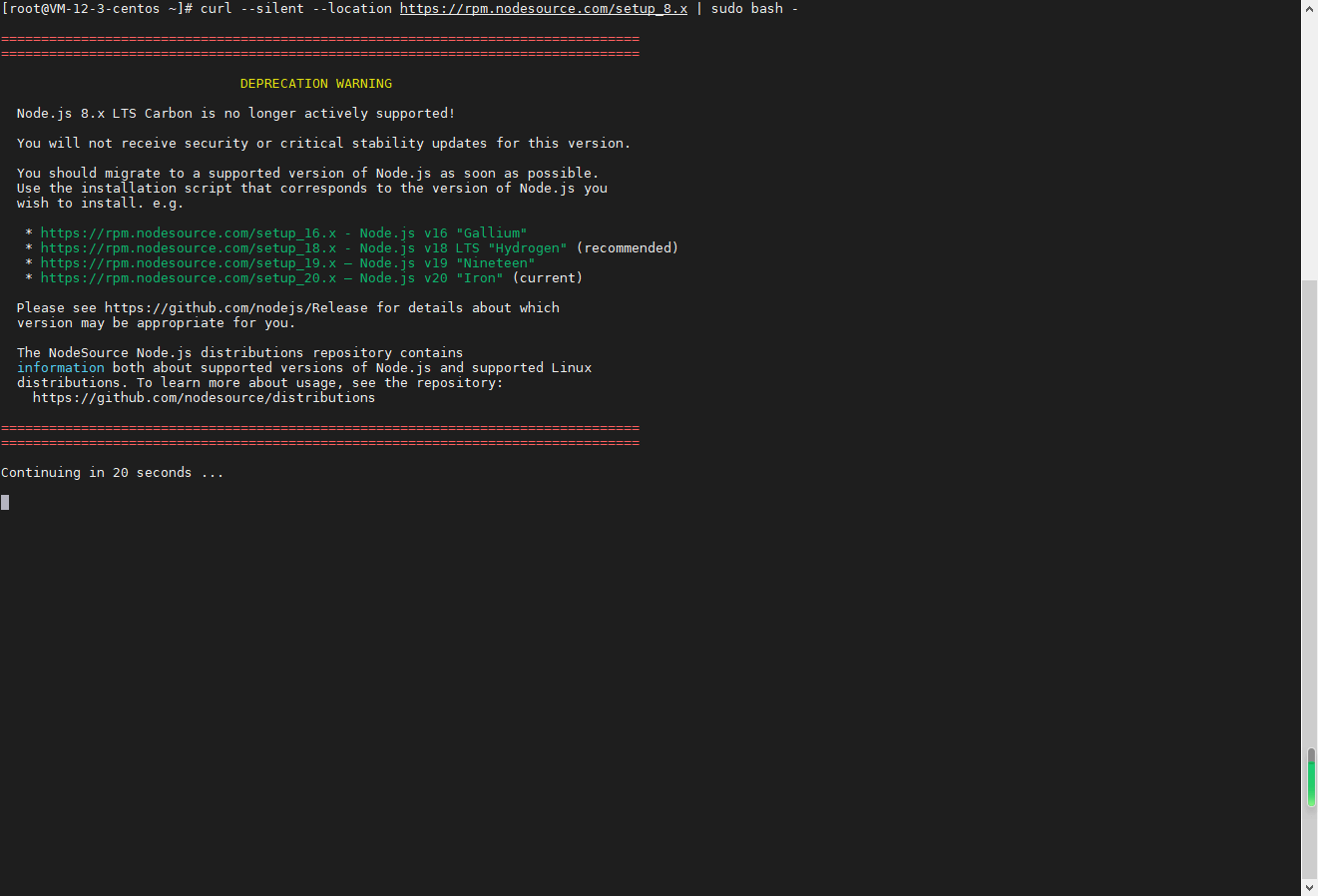1318x896 pixels.
Task: Click the terminal cursor block
Action: pyautogui.click(x=5, y=502)
